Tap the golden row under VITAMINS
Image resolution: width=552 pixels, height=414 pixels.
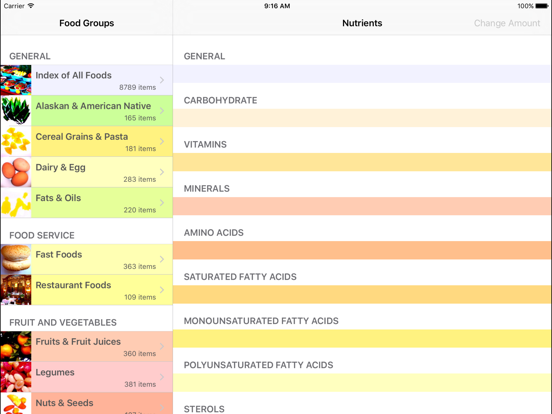[361, 162]
